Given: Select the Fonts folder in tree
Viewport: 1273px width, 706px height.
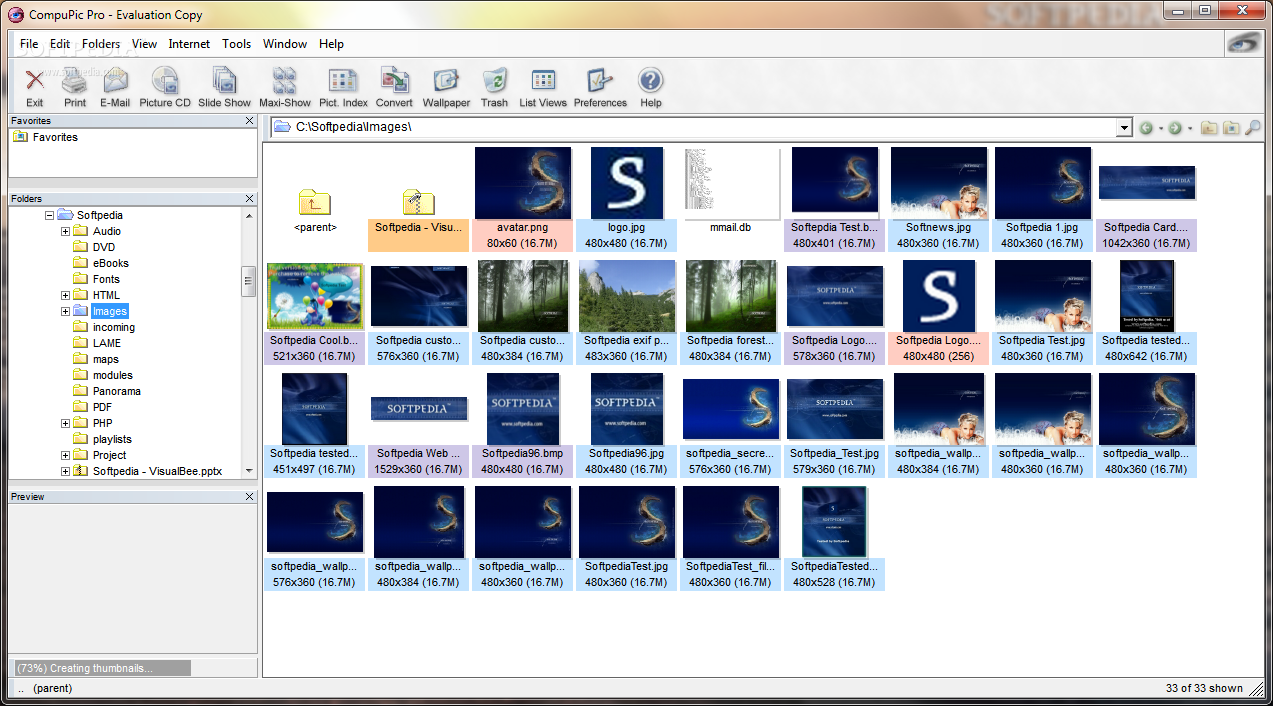Looking at the screenshot, I should [x=106, y=279].
